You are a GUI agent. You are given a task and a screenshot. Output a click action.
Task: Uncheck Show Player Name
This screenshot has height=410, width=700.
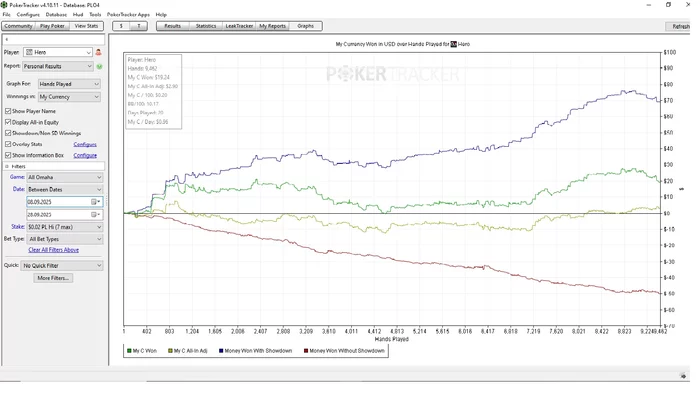pos(8,111)
